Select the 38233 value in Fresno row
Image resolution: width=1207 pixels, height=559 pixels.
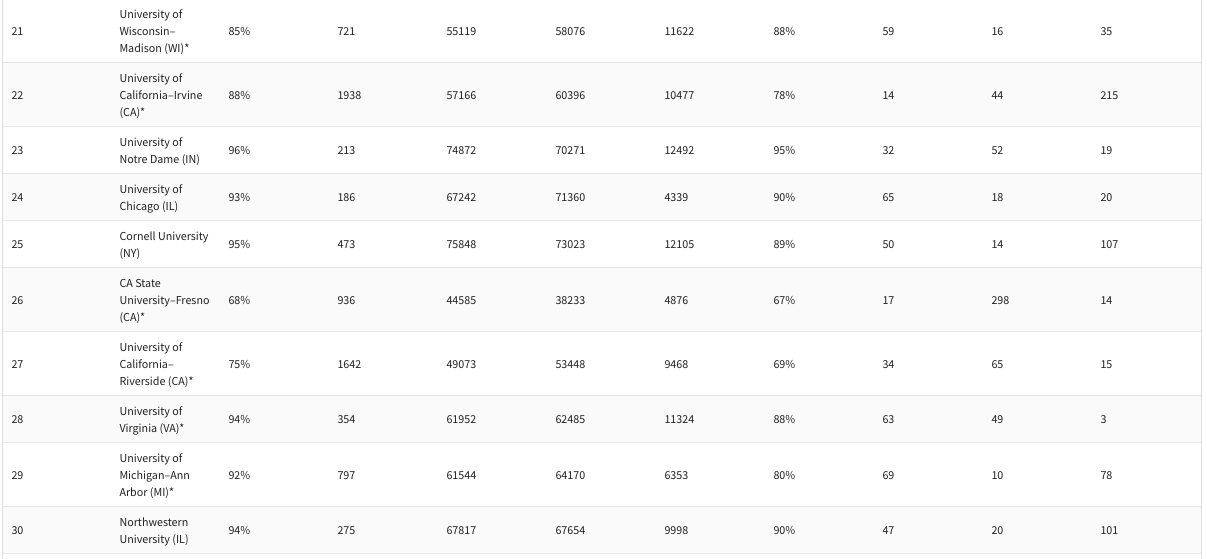coord(570,300)
